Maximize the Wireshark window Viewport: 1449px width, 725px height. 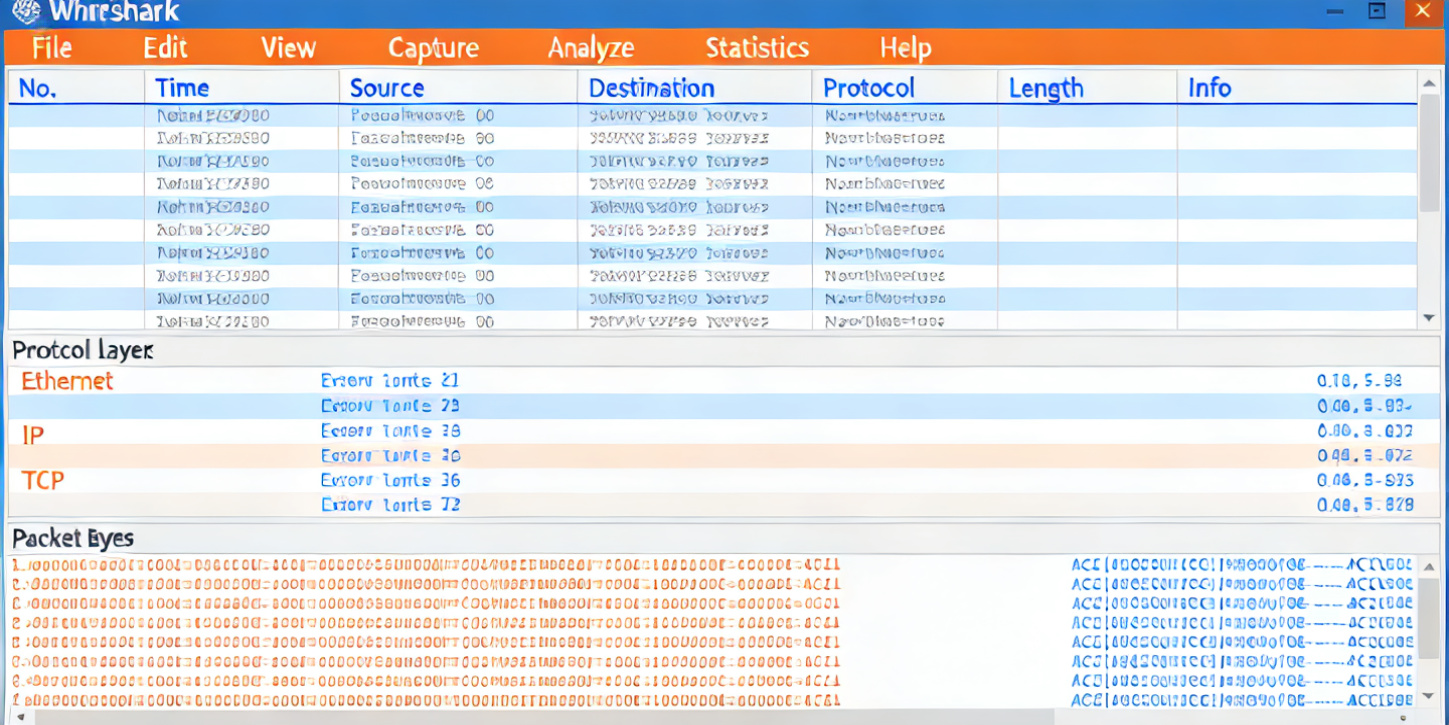[1377, 12]
